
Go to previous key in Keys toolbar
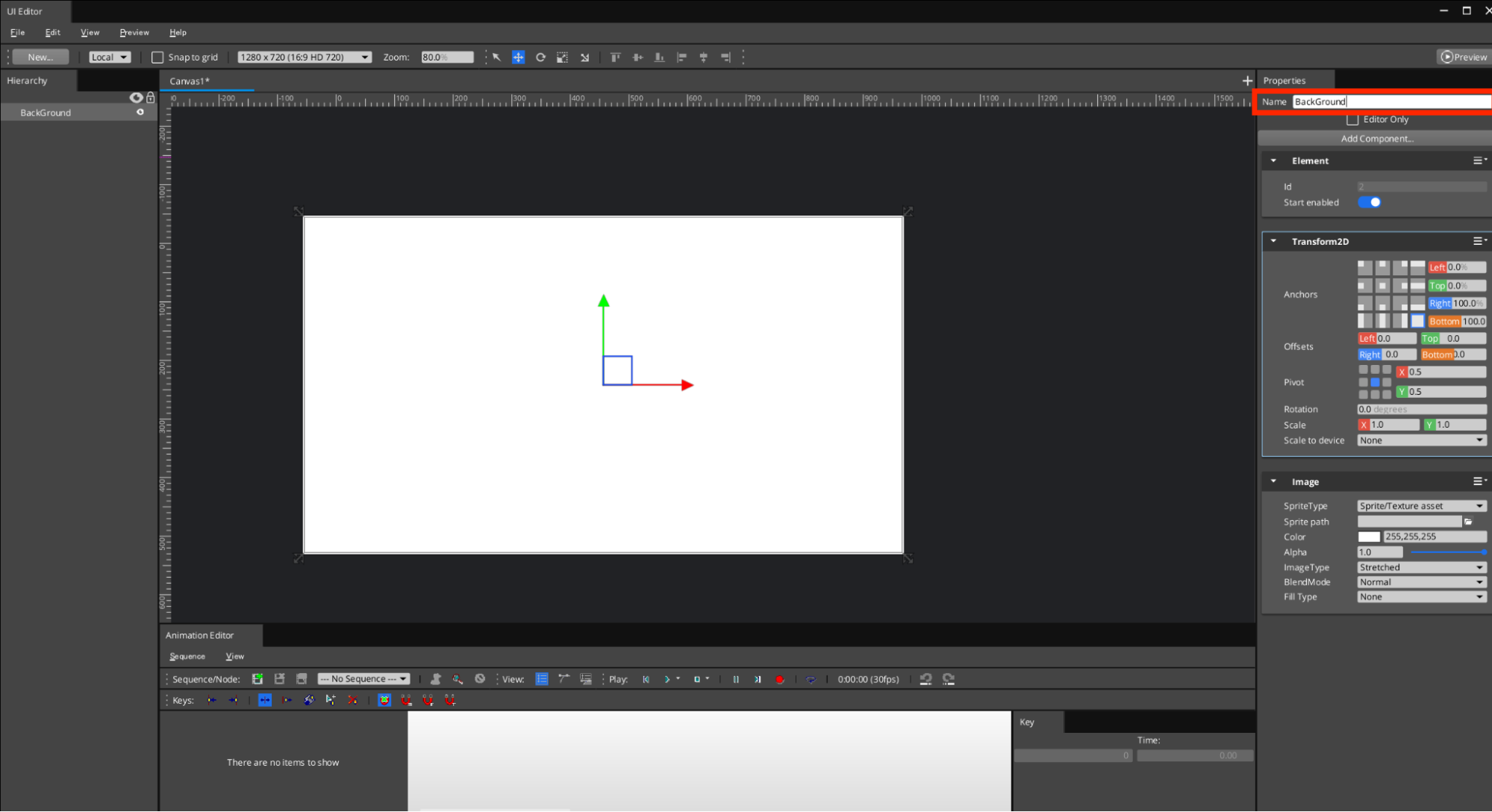tap(212, 699)
